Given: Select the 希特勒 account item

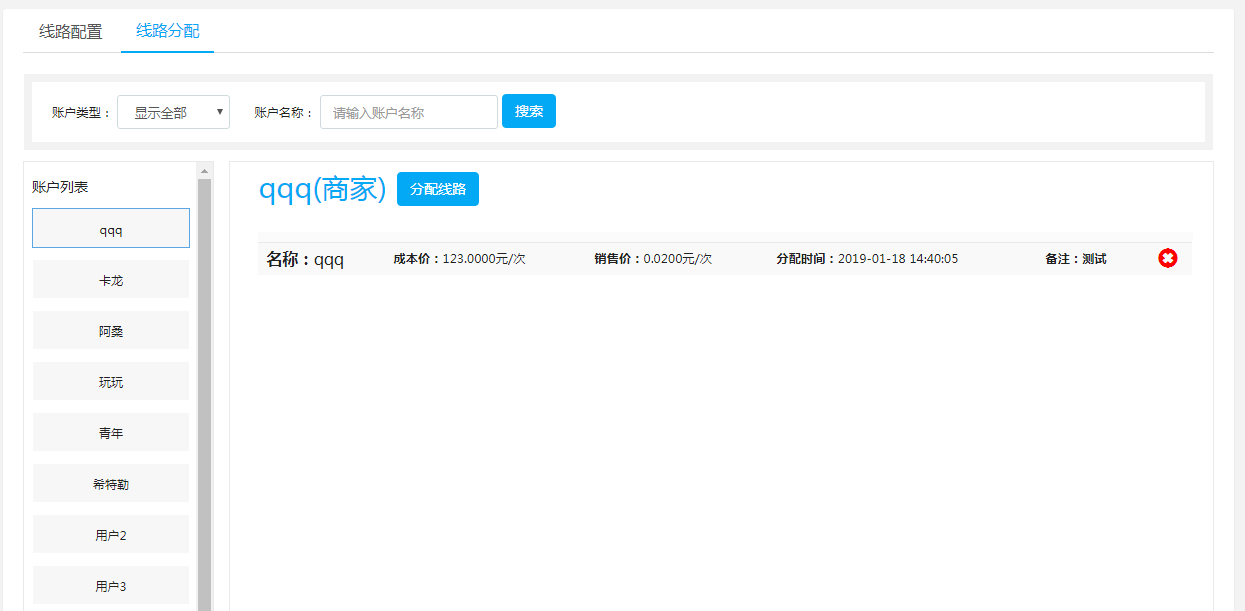Looking at the screenshot, I should tap(111, 483).
